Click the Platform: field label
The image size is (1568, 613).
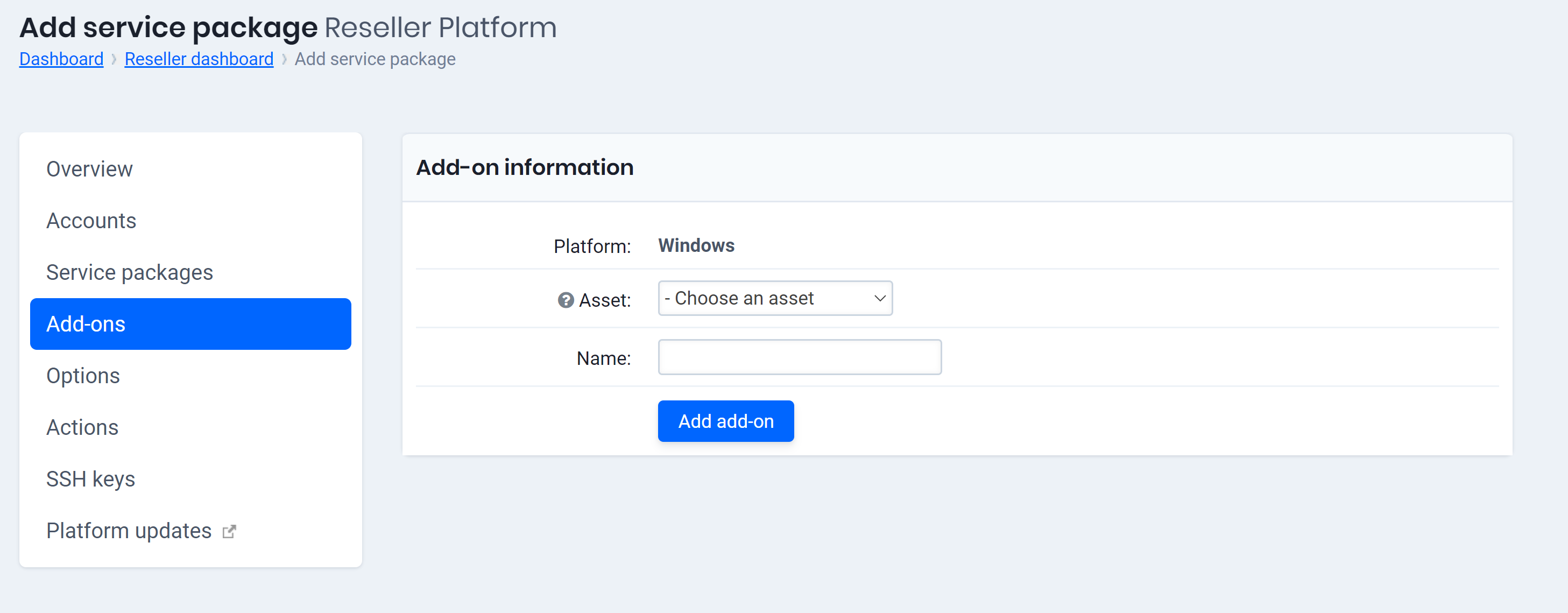tap(592, 246)
